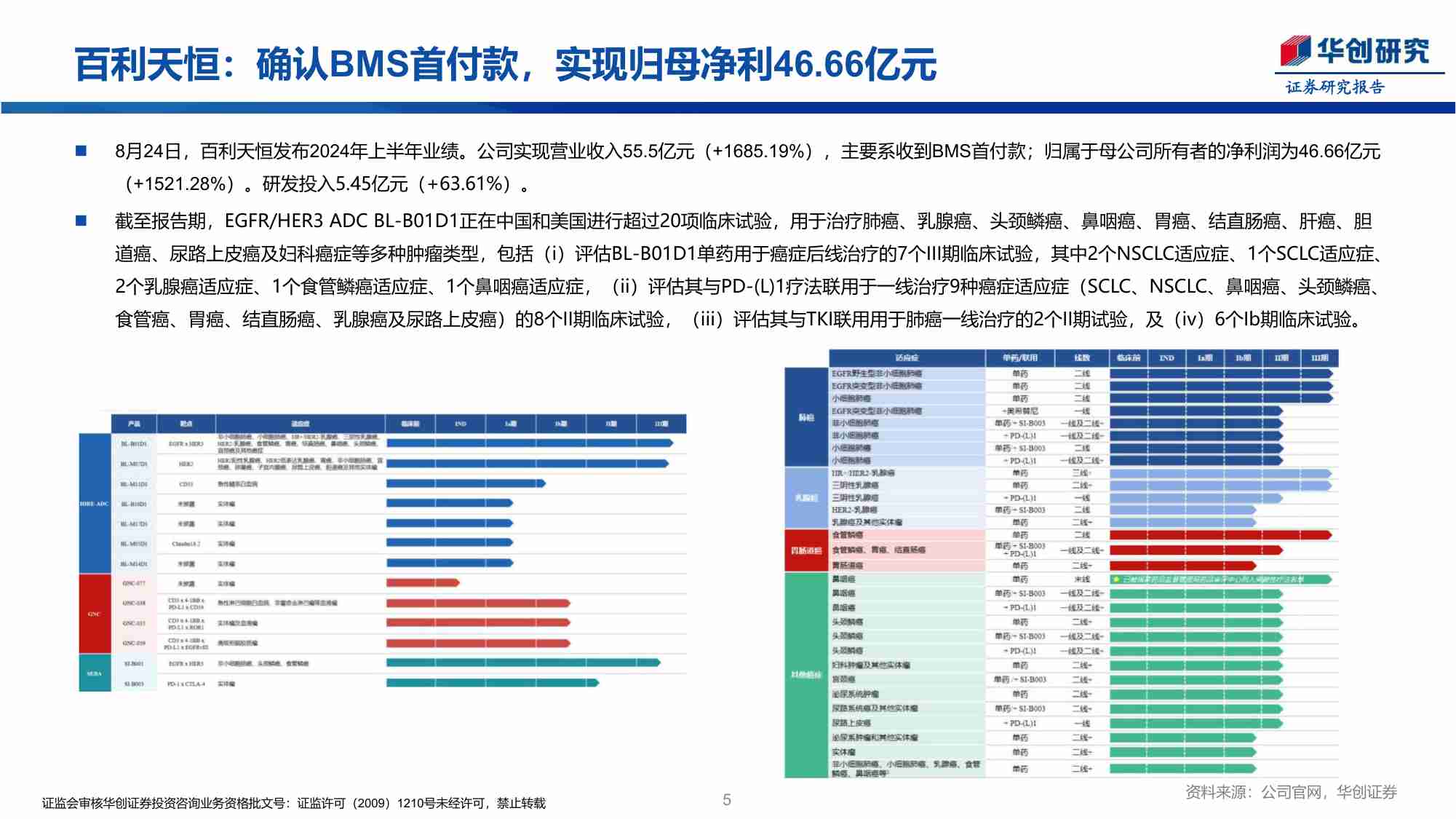Click the III期 header in right table
1456x819 pixels.
coord(1319,358)
